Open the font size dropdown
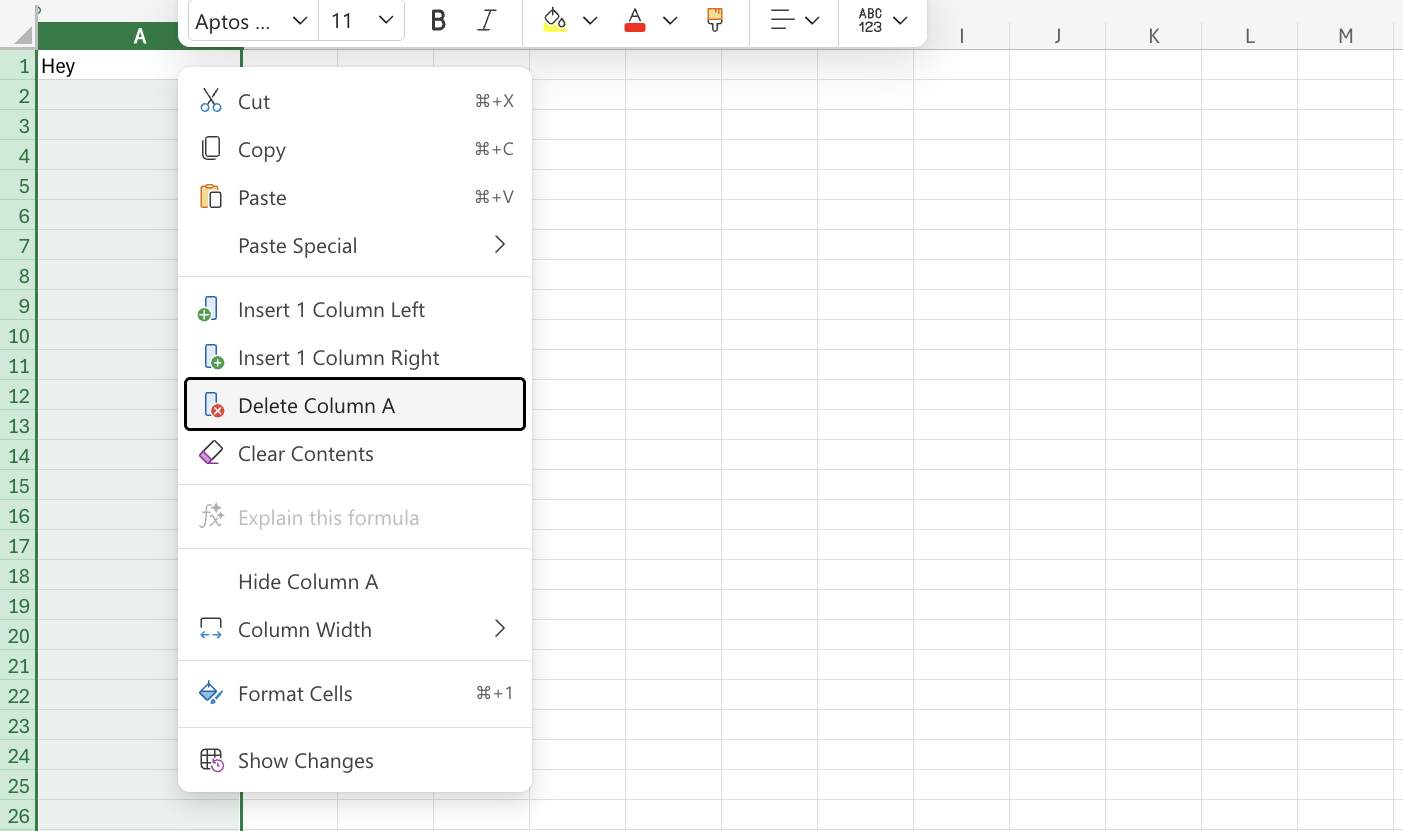Viewport: 1403px width, 831px height. [x=358, y=21]
